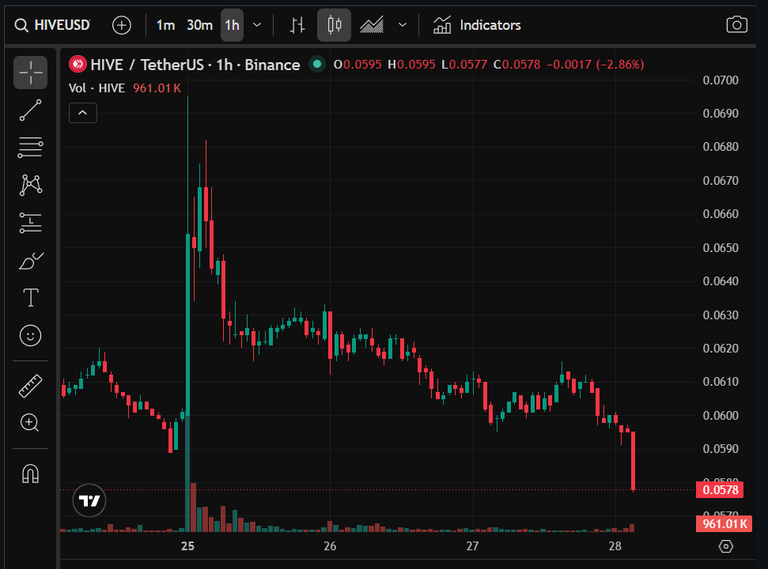Select the crosshair cursor tool

(x=30, y=72)
